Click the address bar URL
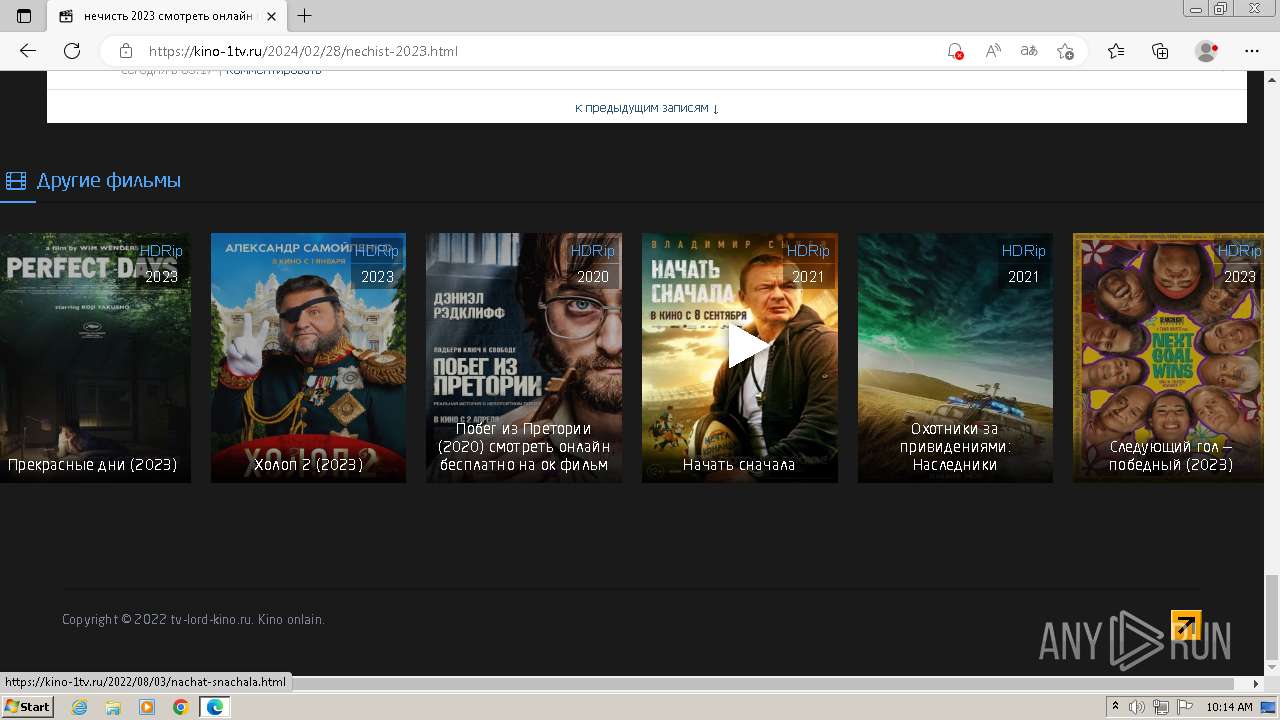The width and height of the screenshot is (1280, 720). 303,51
